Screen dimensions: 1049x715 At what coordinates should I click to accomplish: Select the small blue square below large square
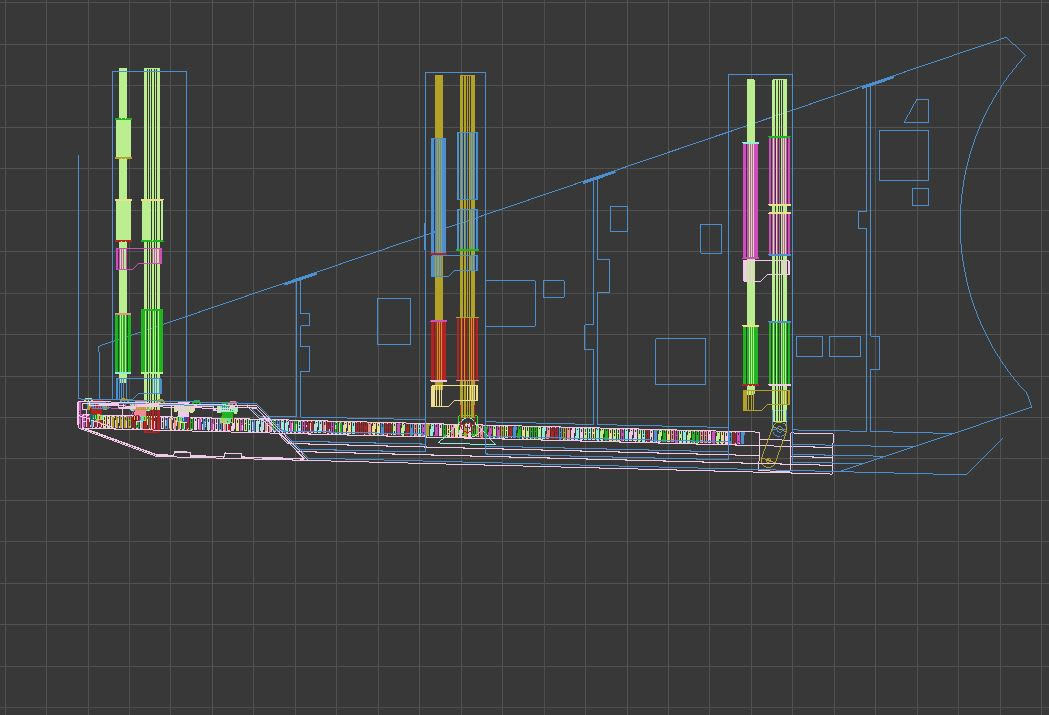pos(920,197)
